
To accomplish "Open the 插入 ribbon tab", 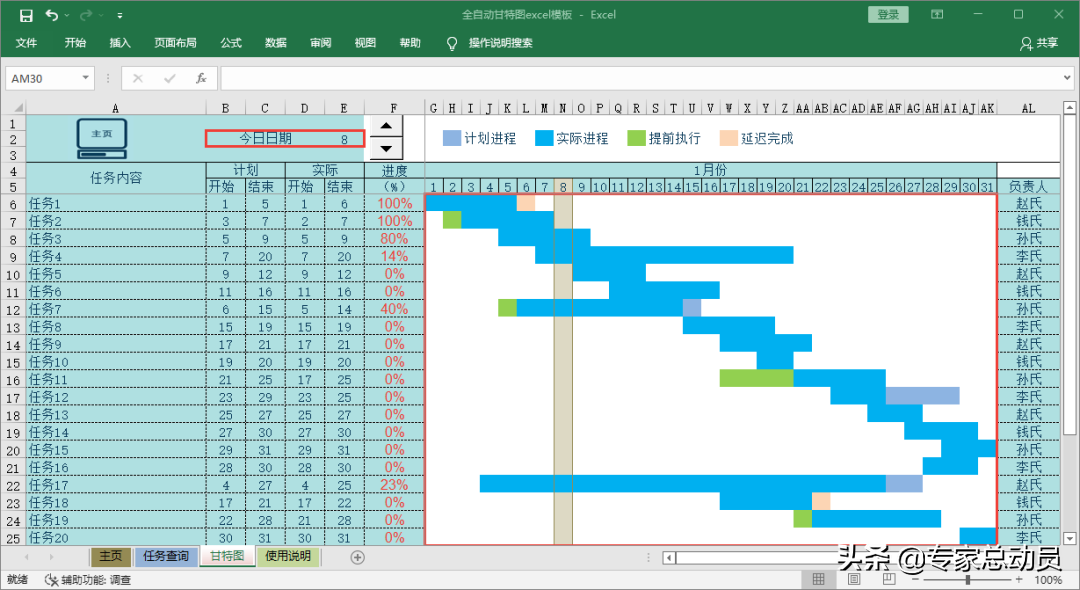I will click(x=120, y=43).
